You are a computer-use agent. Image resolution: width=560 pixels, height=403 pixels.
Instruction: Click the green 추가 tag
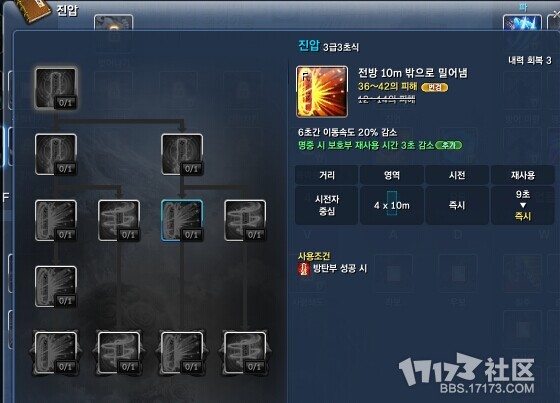tap(449, 145)
